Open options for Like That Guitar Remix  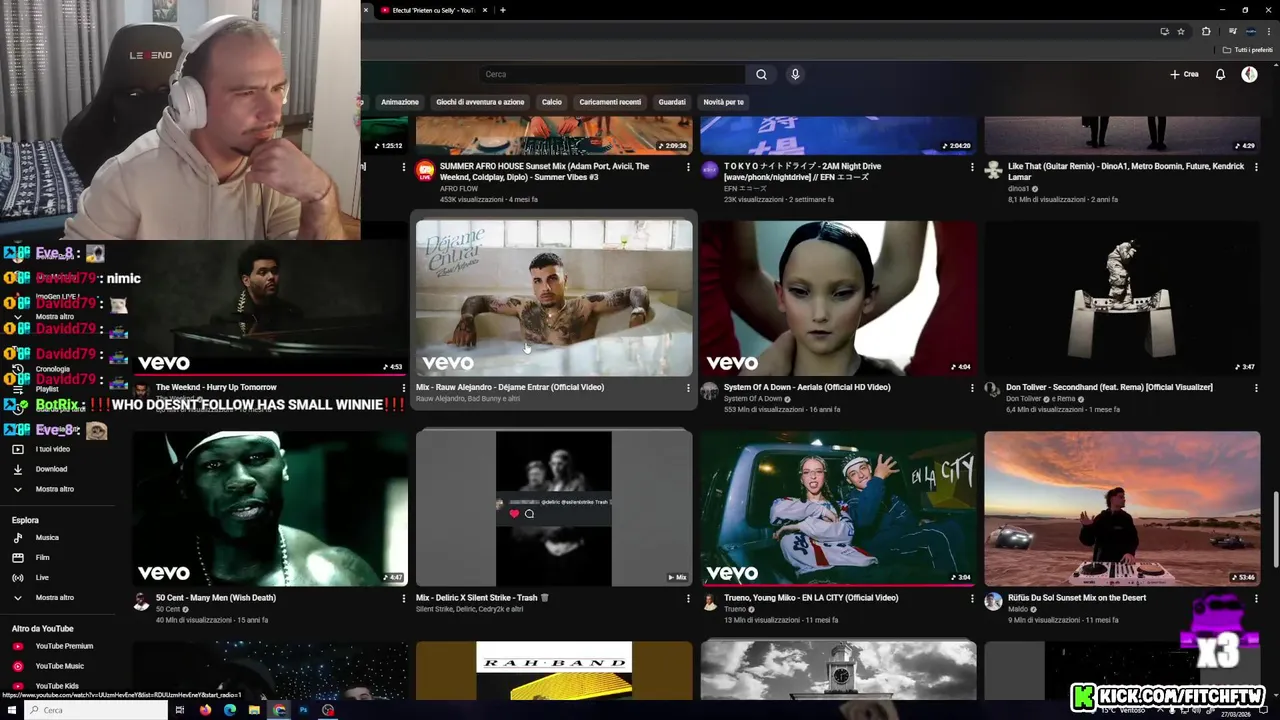click(x=1256, y=167)
